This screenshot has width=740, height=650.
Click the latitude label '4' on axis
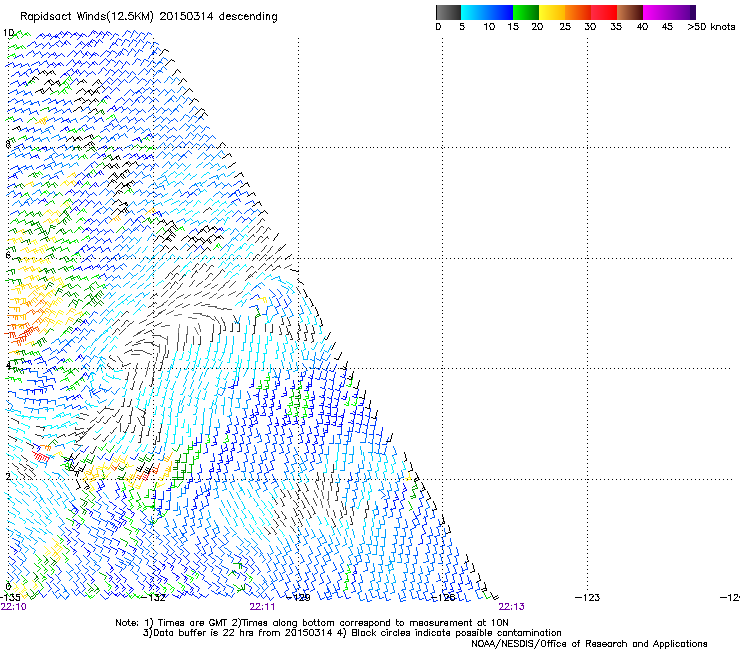tap(8, 365)
